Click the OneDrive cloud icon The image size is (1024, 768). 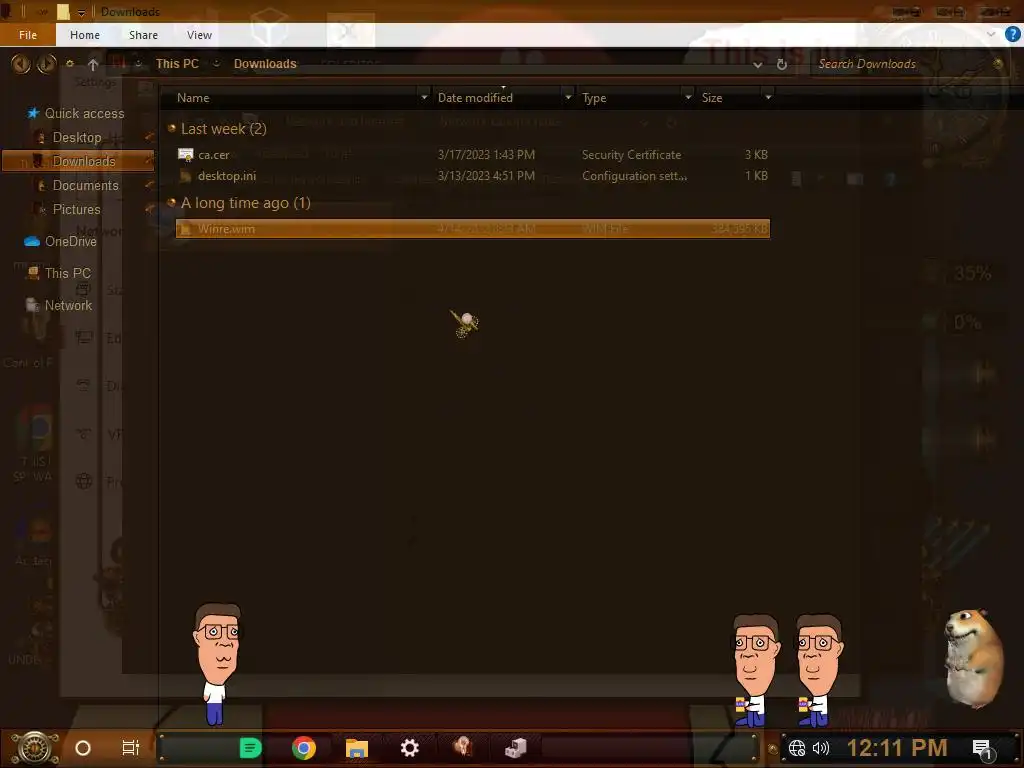[32, 241]
